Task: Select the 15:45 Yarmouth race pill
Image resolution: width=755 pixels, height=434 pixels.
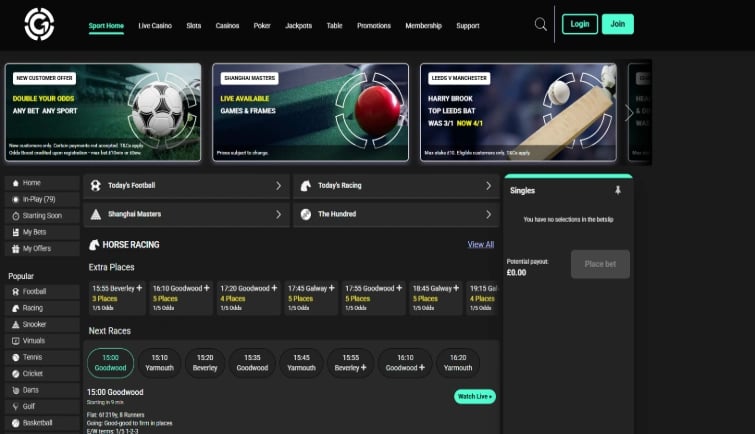Action: [301, 363]
